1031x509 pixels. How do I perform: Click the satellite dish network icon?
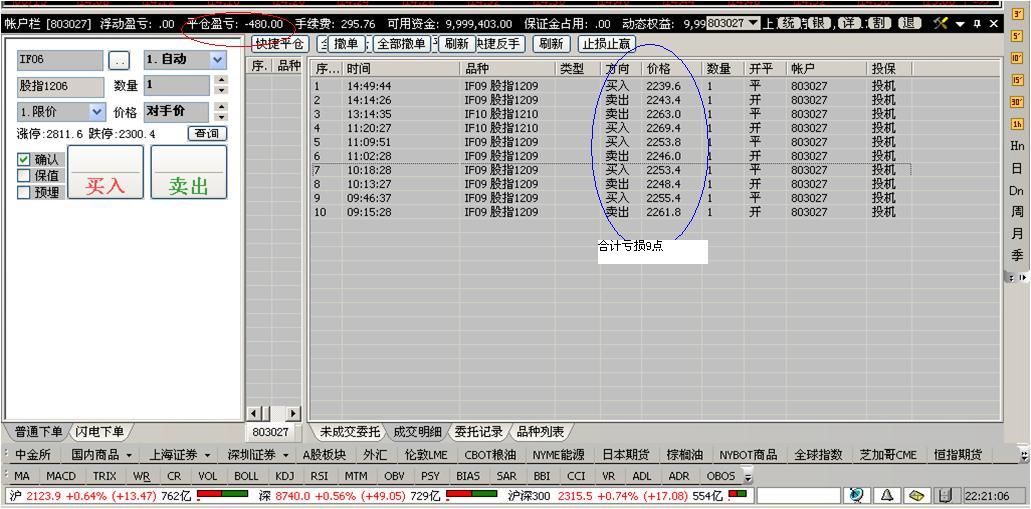[x=856, y=495]
